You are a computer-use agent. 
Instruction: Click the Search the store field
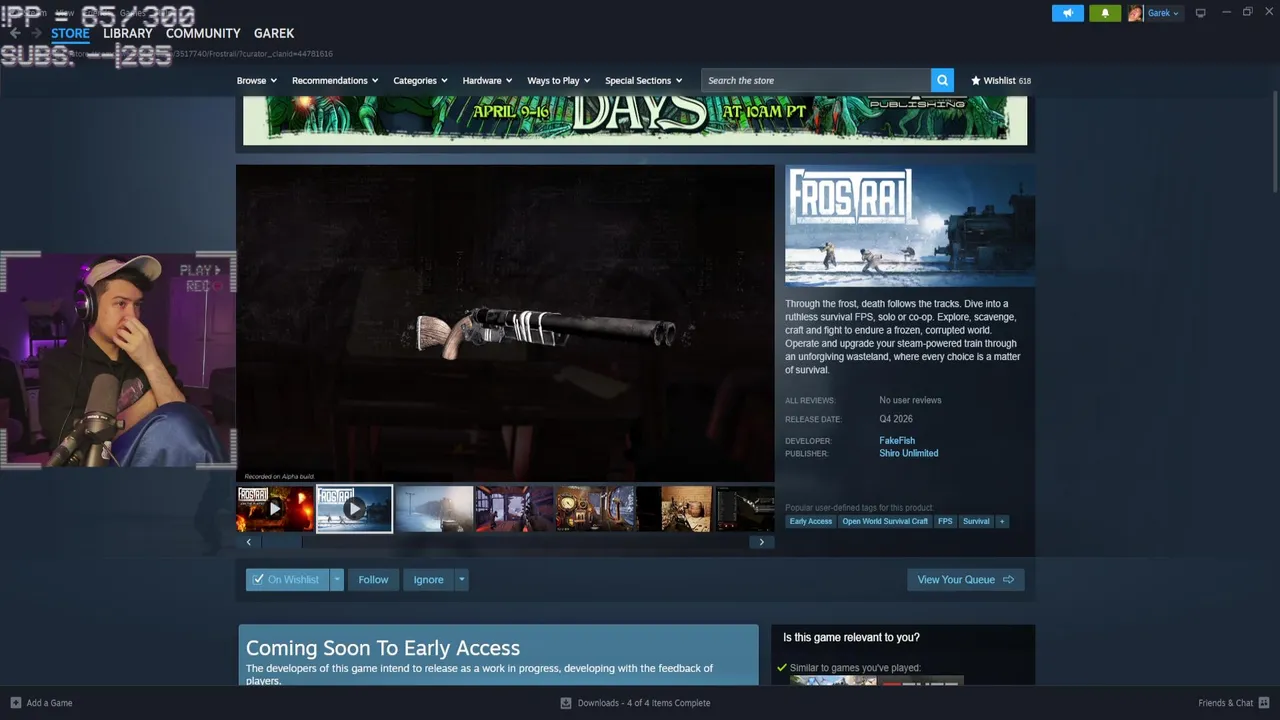point(816,80)
